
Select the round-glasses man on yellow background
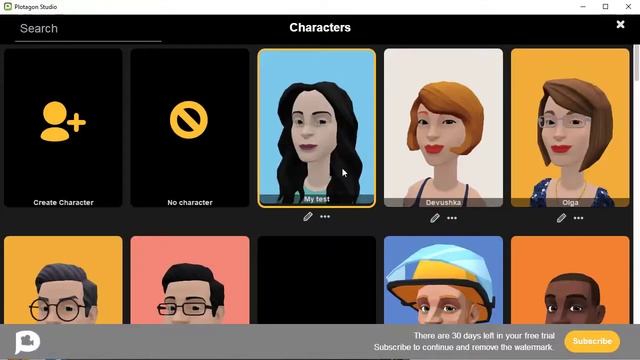(x=63, y=280)
